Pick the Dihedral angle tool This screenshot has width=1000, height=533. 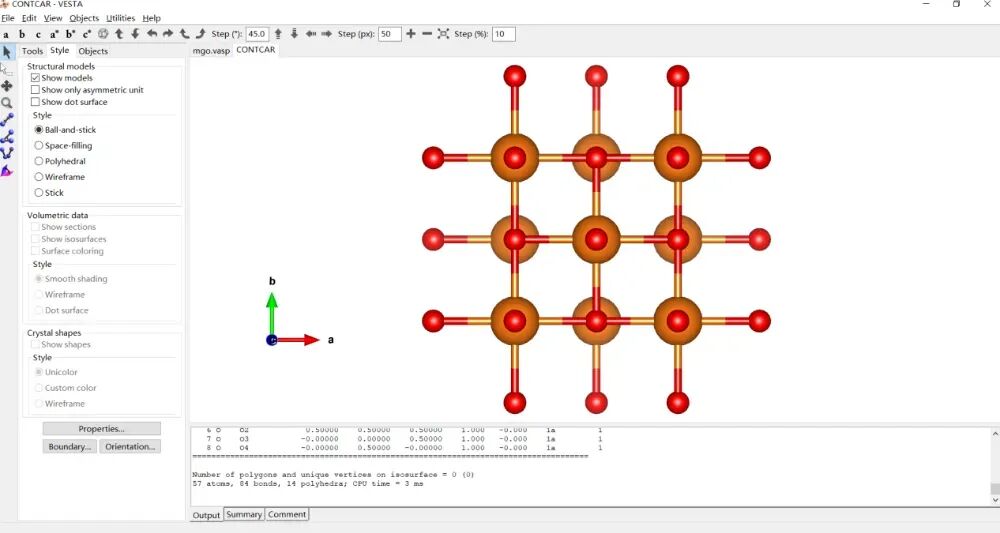pyautogui.click(x=7, y=153)
